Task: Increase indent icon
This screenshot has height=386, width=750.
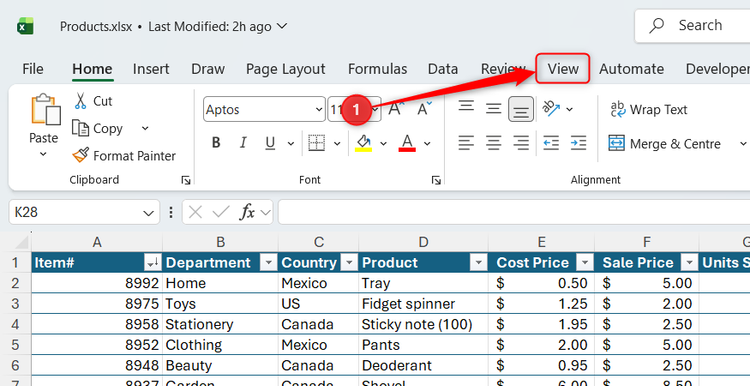Action: pyautogui.click(x=578, y=143)
